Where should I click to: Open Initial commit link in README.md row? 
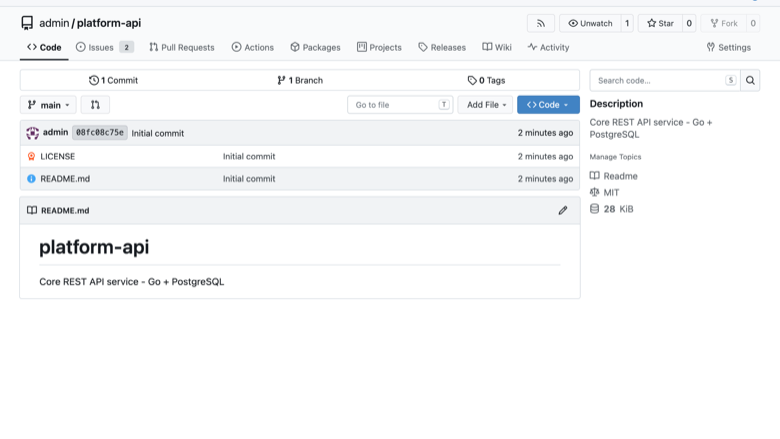click(x=249, y=178)
